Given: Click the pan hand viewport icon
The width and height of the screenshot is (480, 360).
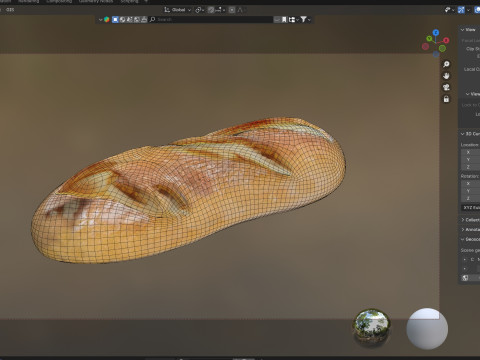Looking at the screenshot, I should [446, 76].
